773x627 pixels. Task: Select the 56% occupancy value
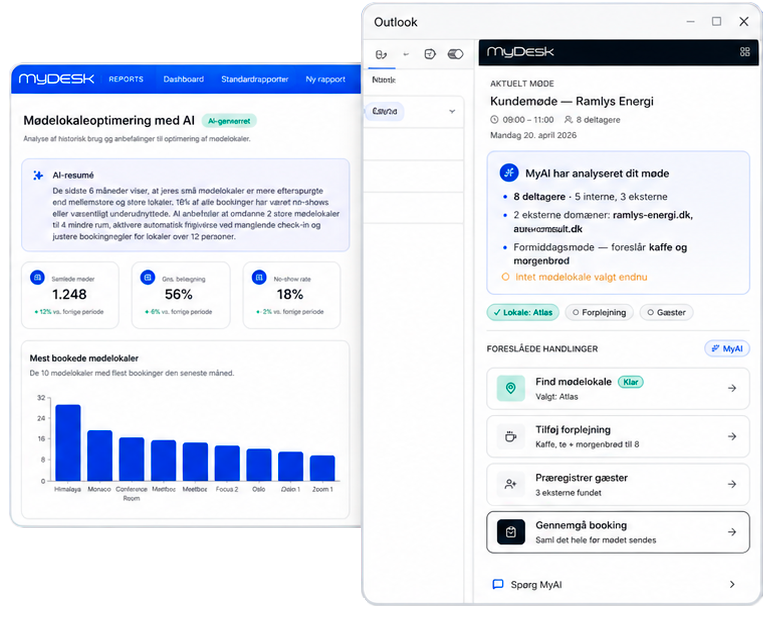178,294
